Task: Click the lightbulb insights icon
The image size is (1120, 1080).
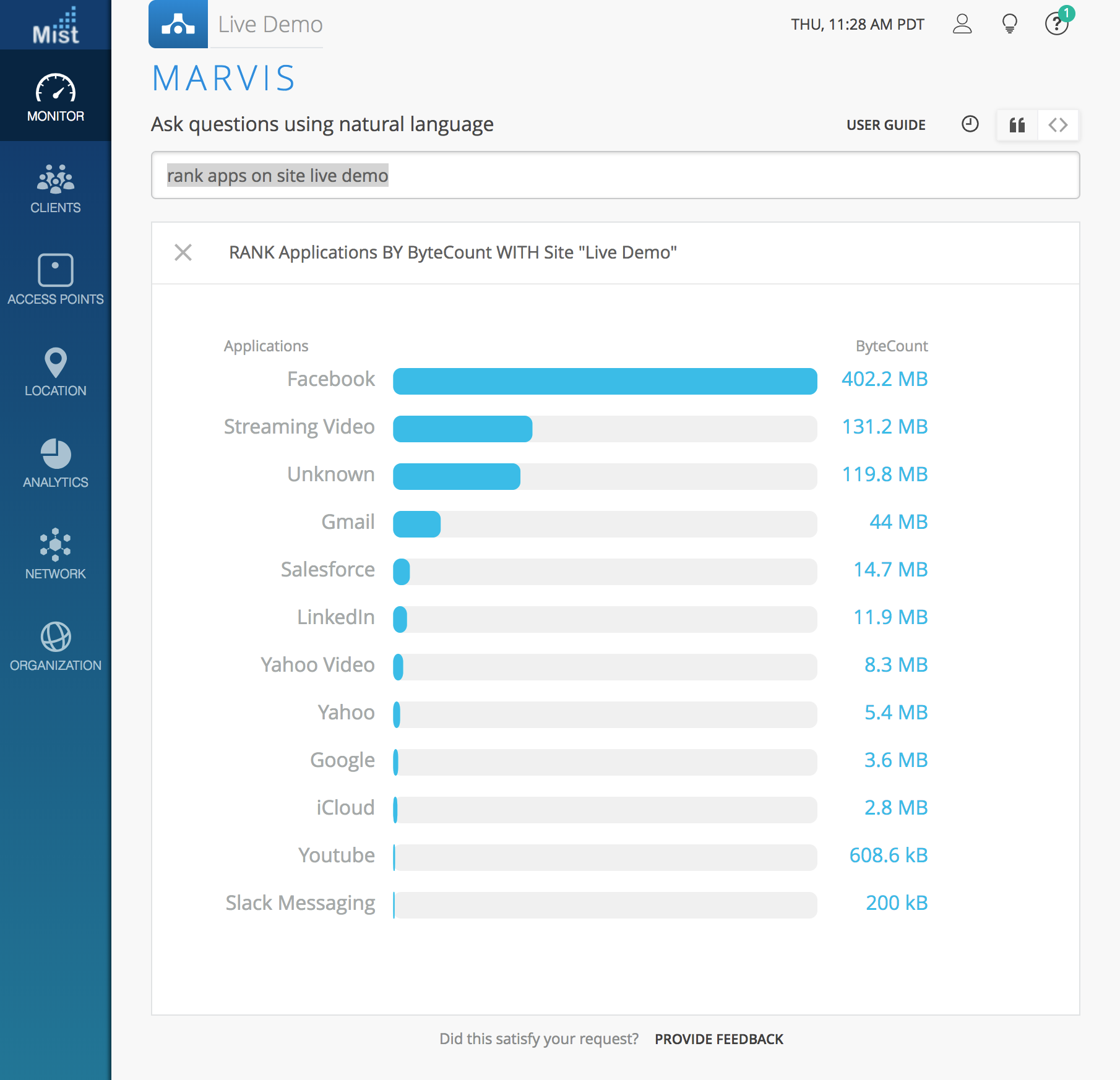Action: [x=1009, y=24]
